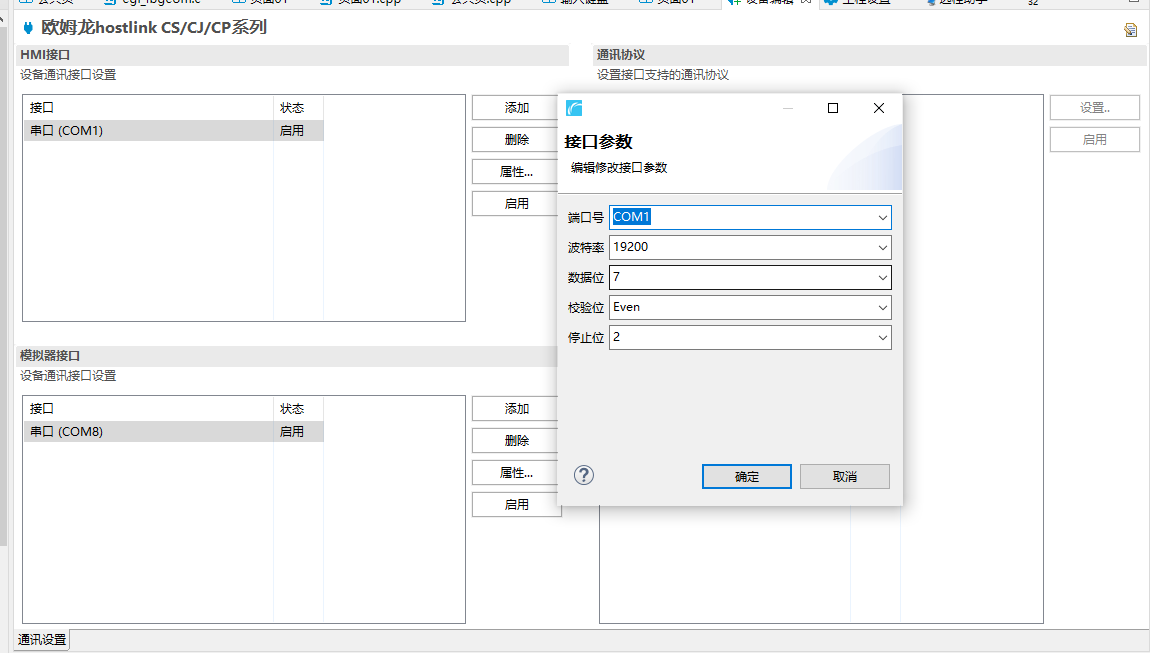This screenshot has width=1150, height=653.
Task: Click the 状态 column header in 模拟器接口
Action: tap(299, 409)
